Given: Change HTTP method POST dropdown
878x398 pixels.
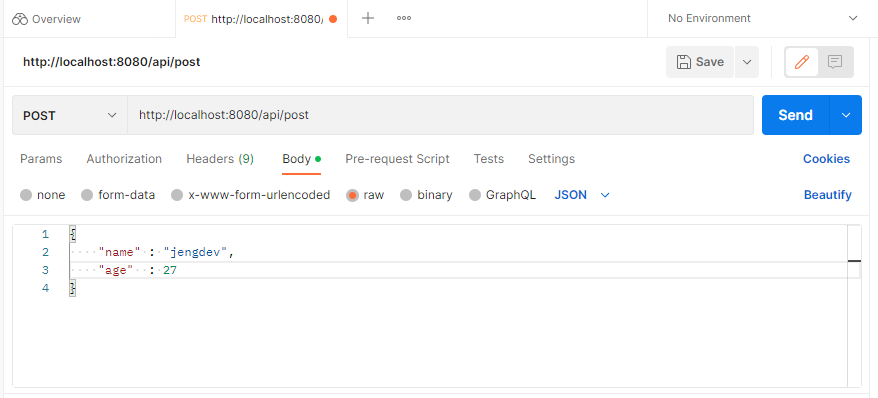Looking at the screenshot, I should pyautogui.click(x=70, y=115).
